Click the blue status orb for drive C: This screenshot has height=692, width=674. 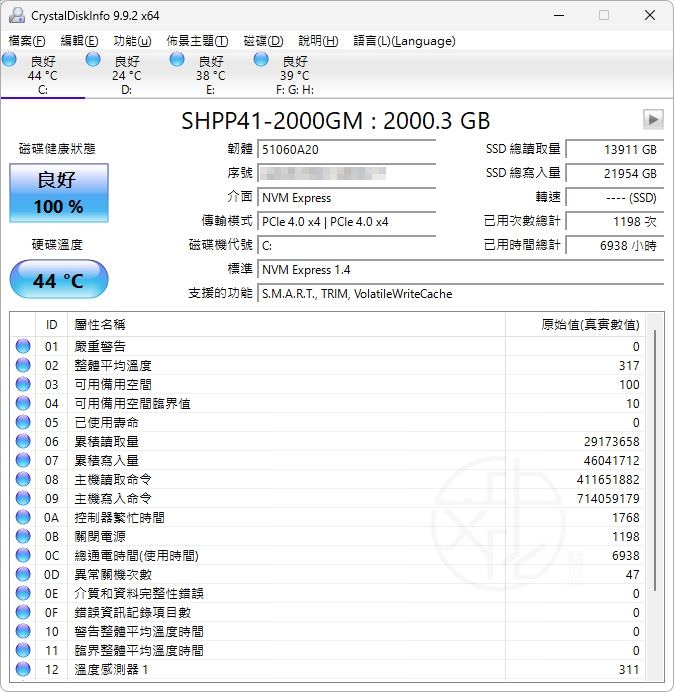coord(9,59)
